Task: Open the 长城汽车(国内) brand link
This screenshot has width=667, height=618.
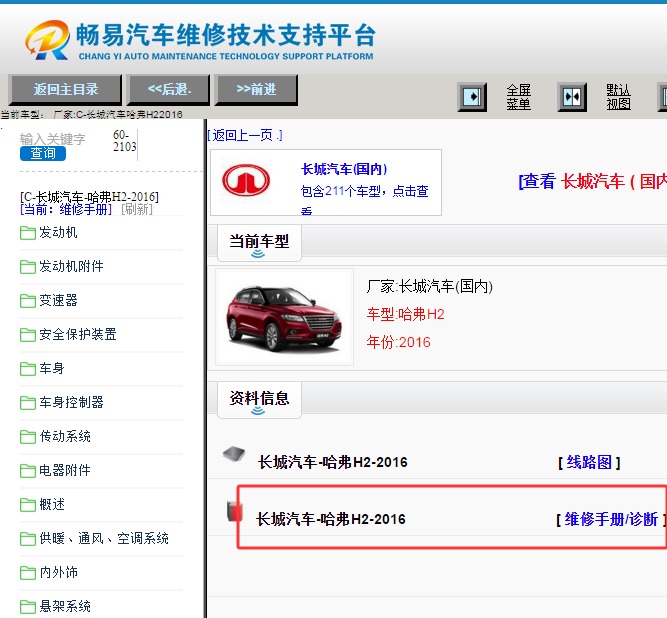Action: pyautogui.click(x=344, y=169)
